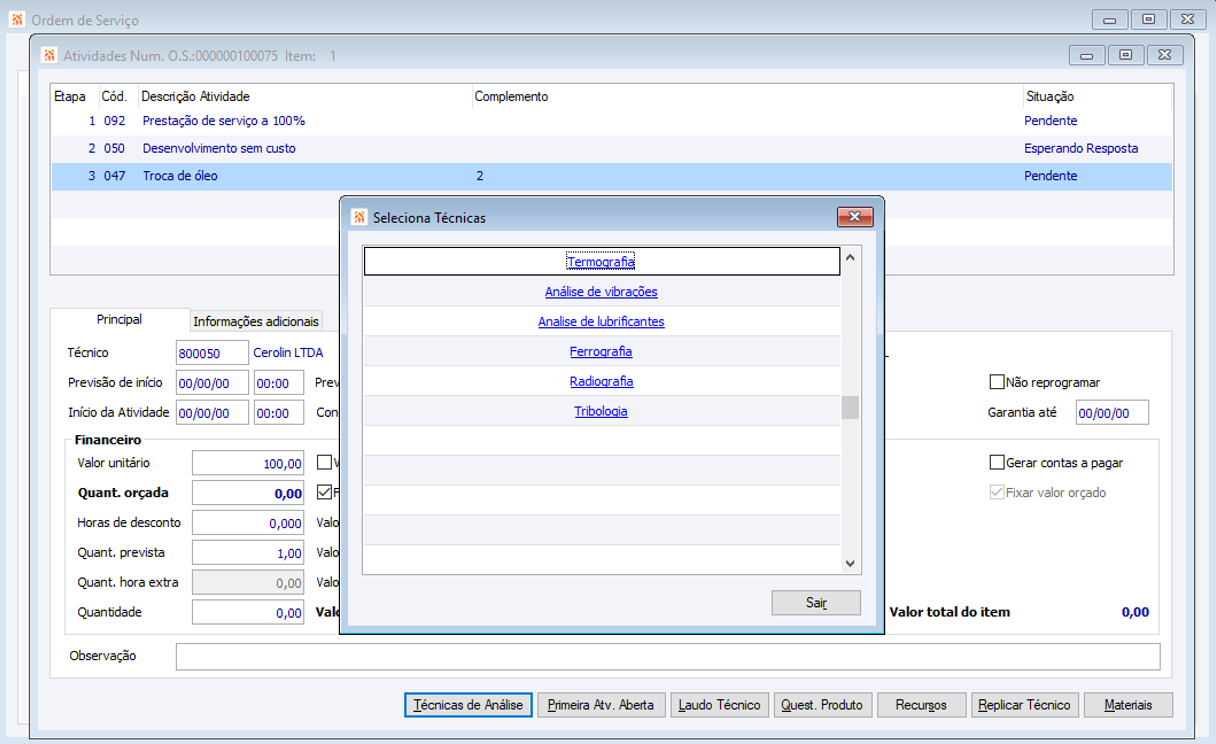Click the Cód. column header

tap(114, 97)
